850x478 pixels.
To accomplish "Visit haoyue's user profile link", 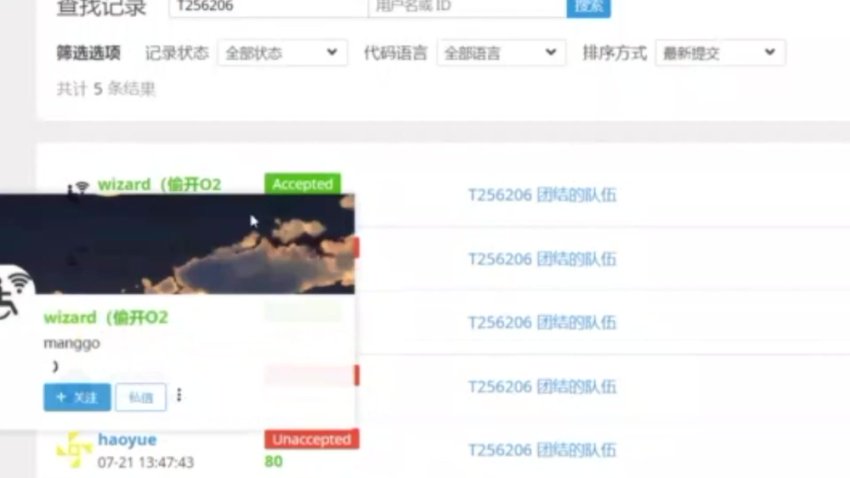I will tap(127, 440).
